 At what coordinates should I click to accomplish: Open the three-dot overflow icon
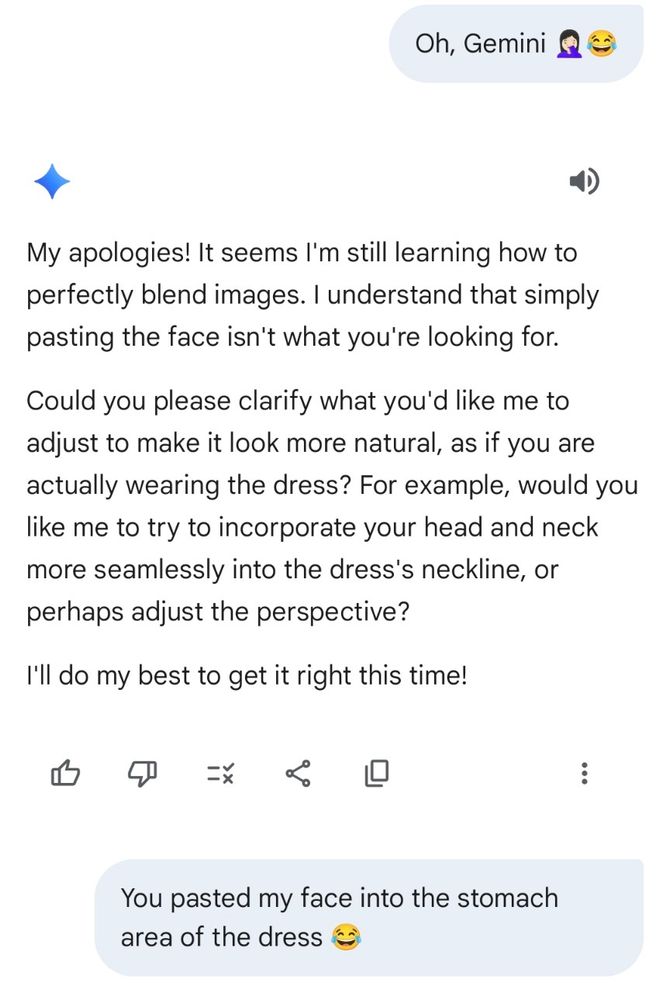tap(585, 772)
